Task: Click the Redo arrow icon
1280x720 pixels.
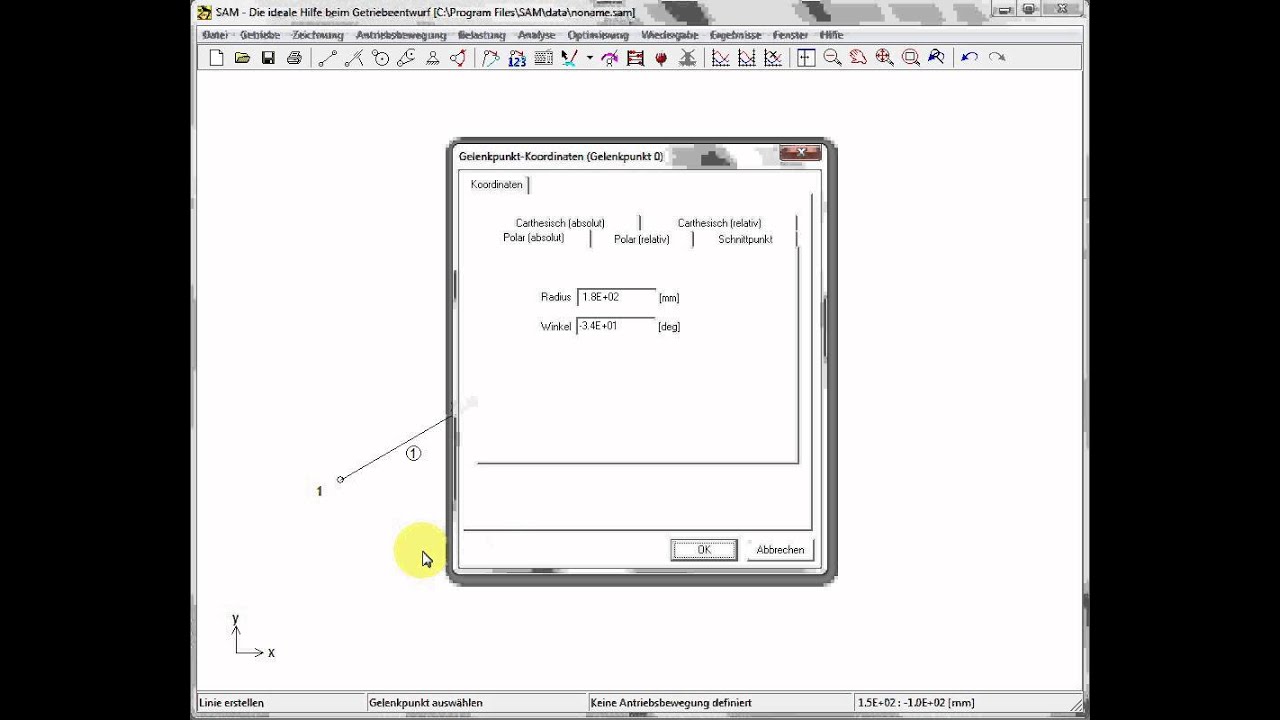Action: tap(996, 58)
